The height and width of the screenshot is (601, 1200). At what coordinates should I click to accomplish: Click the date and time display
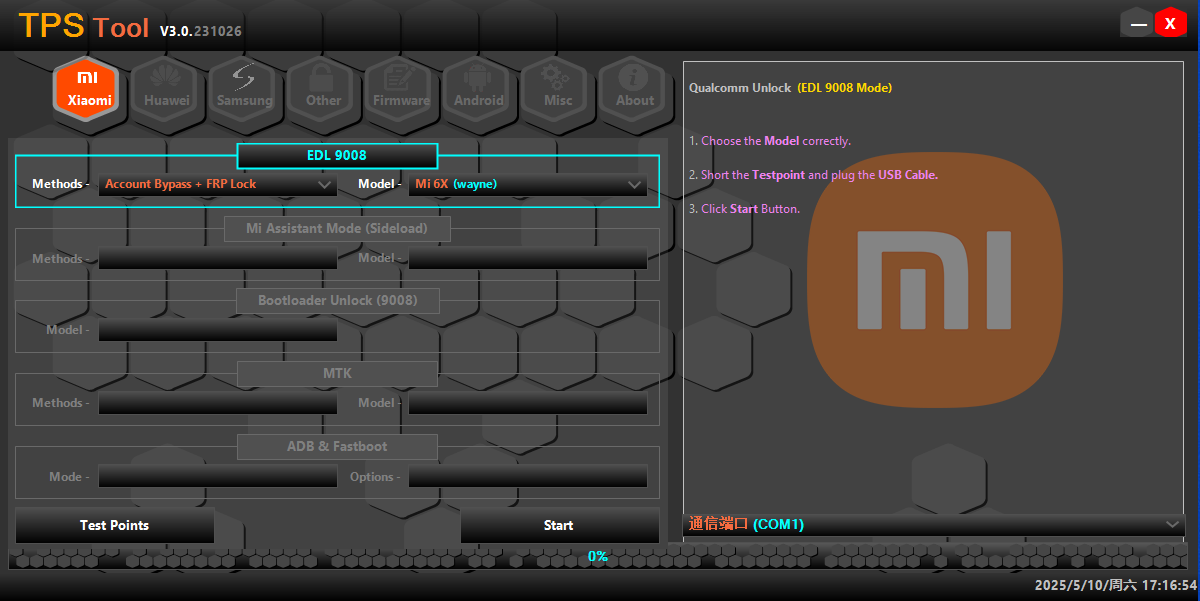coord(1115,585)
